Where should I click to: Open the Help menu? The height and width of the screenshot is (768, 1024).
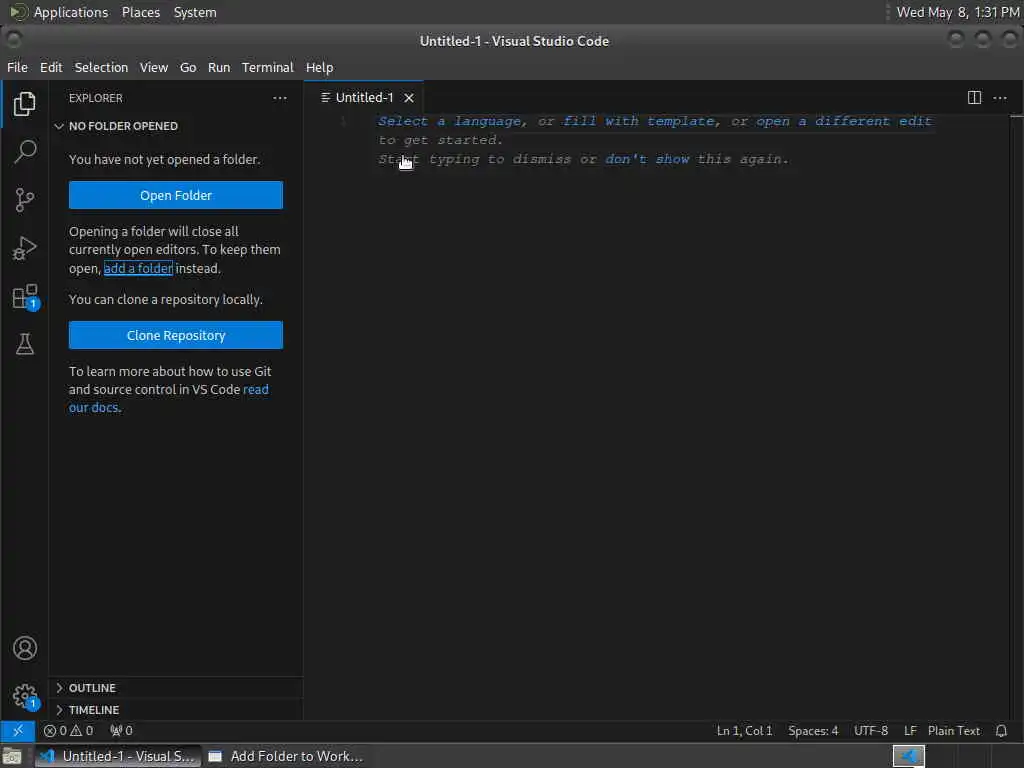[319, 67]
